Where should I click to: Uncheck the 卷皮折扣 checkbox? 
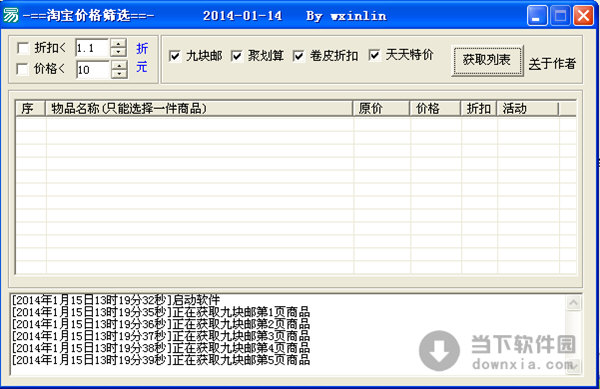[x=298, y=56]
